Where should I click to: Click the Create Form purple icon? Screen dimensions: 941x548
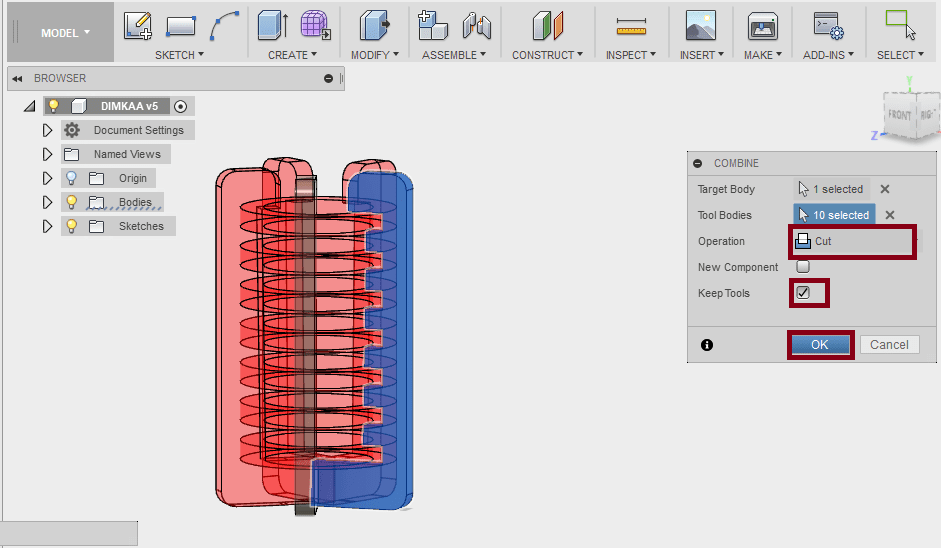tap(316, 25)
